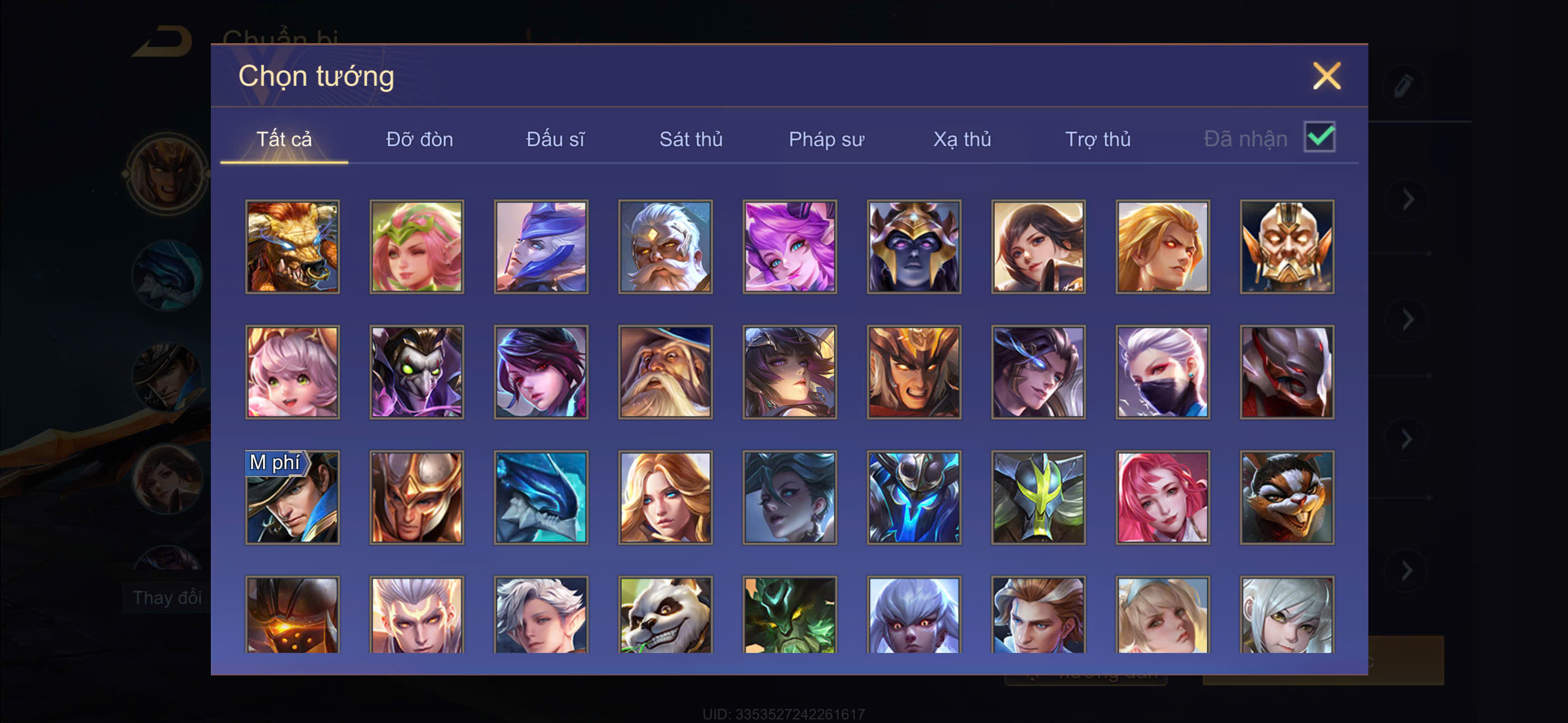Show the 'Pháp sư' heroes tab

point(826,140)
